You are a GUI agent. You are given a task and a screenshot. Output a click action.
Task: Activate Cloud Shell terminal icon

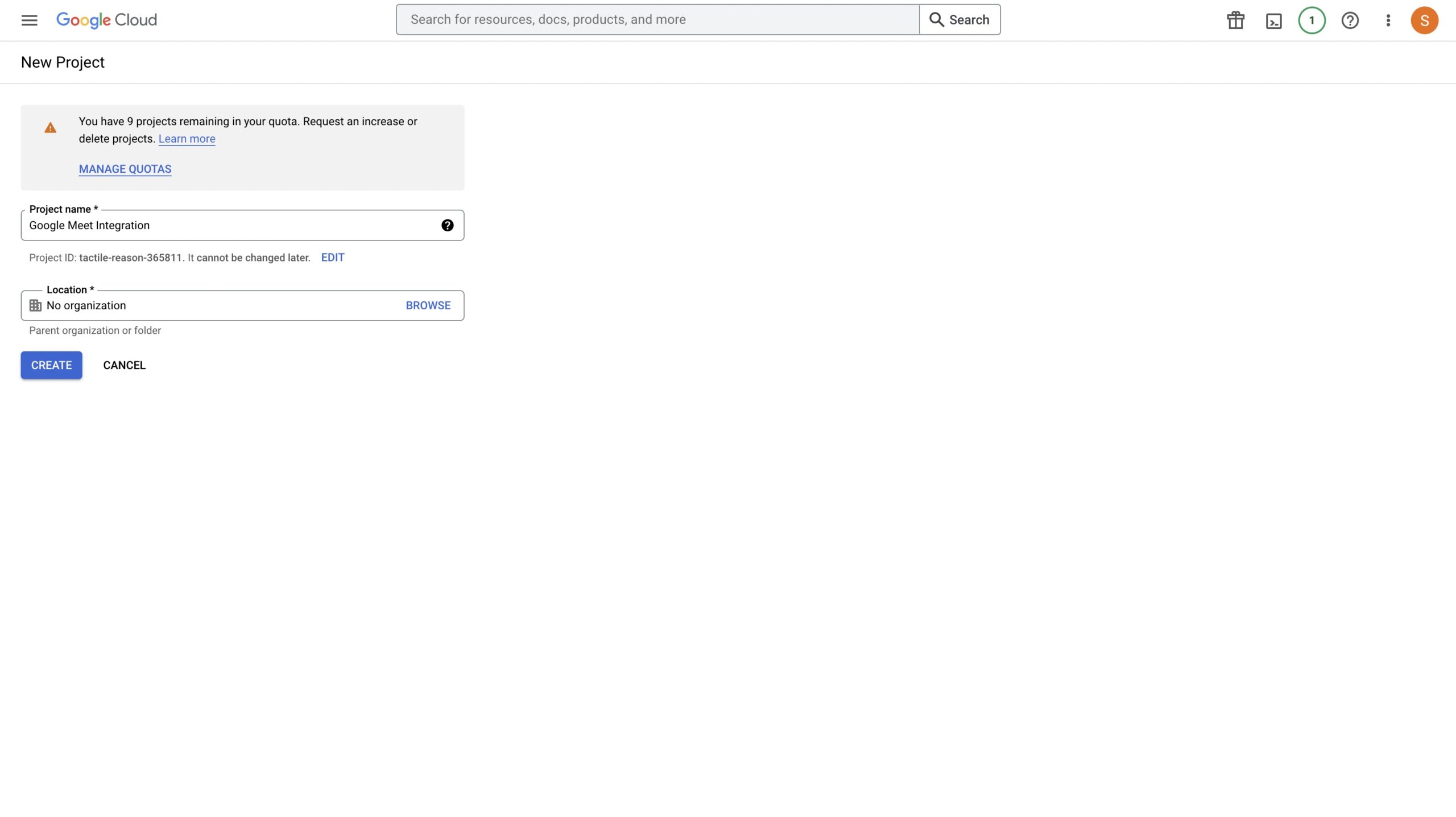pyautogui.click(x=1273, y=21)
